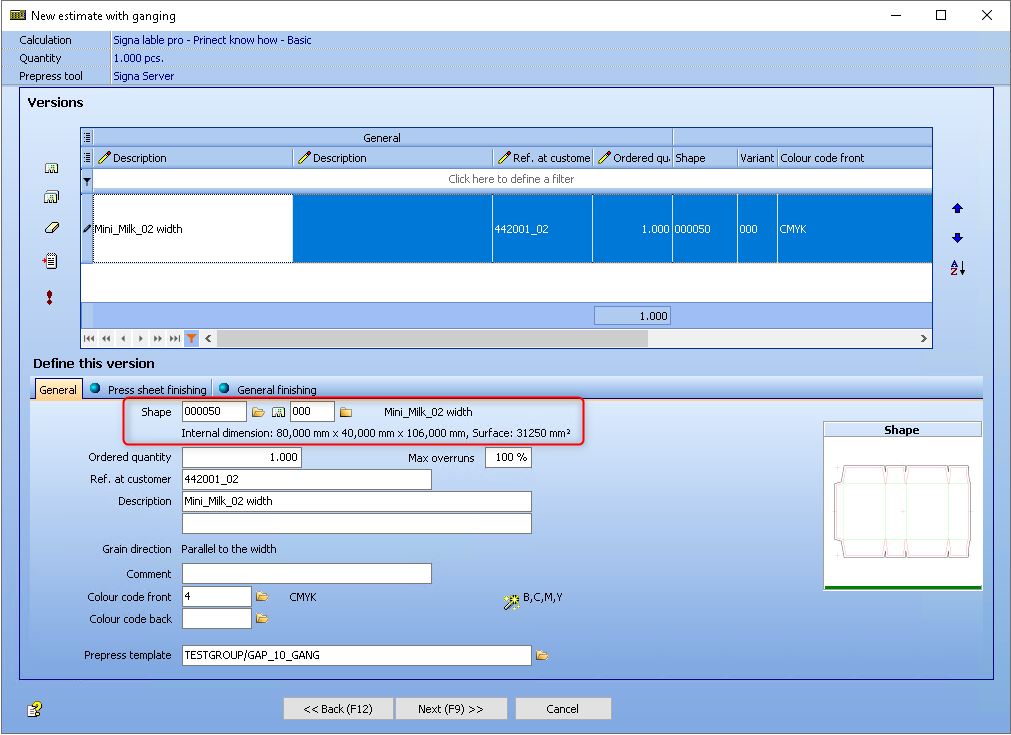
Task: Click the Next (F9) >> button
Action: tap(451, 709)
